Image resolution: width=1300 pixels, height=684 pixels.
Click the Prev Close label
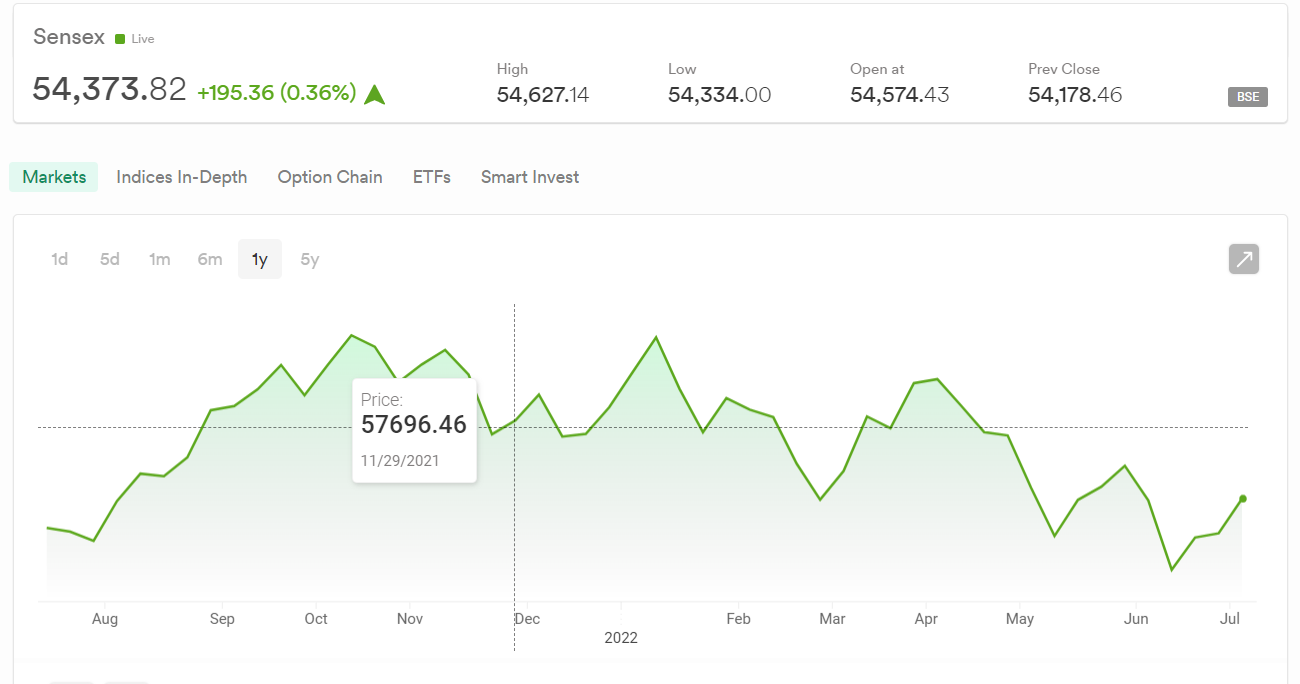tap(1064, 69)
